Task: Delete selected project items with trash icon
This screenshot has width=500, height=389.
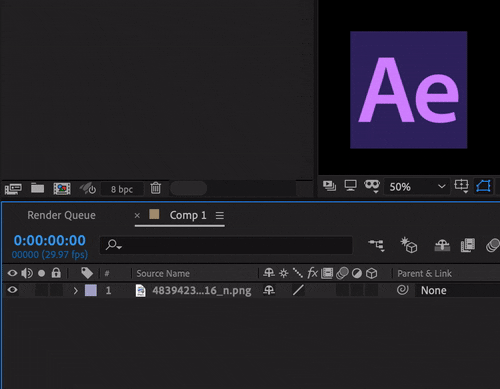Action: tap(155, 188)
